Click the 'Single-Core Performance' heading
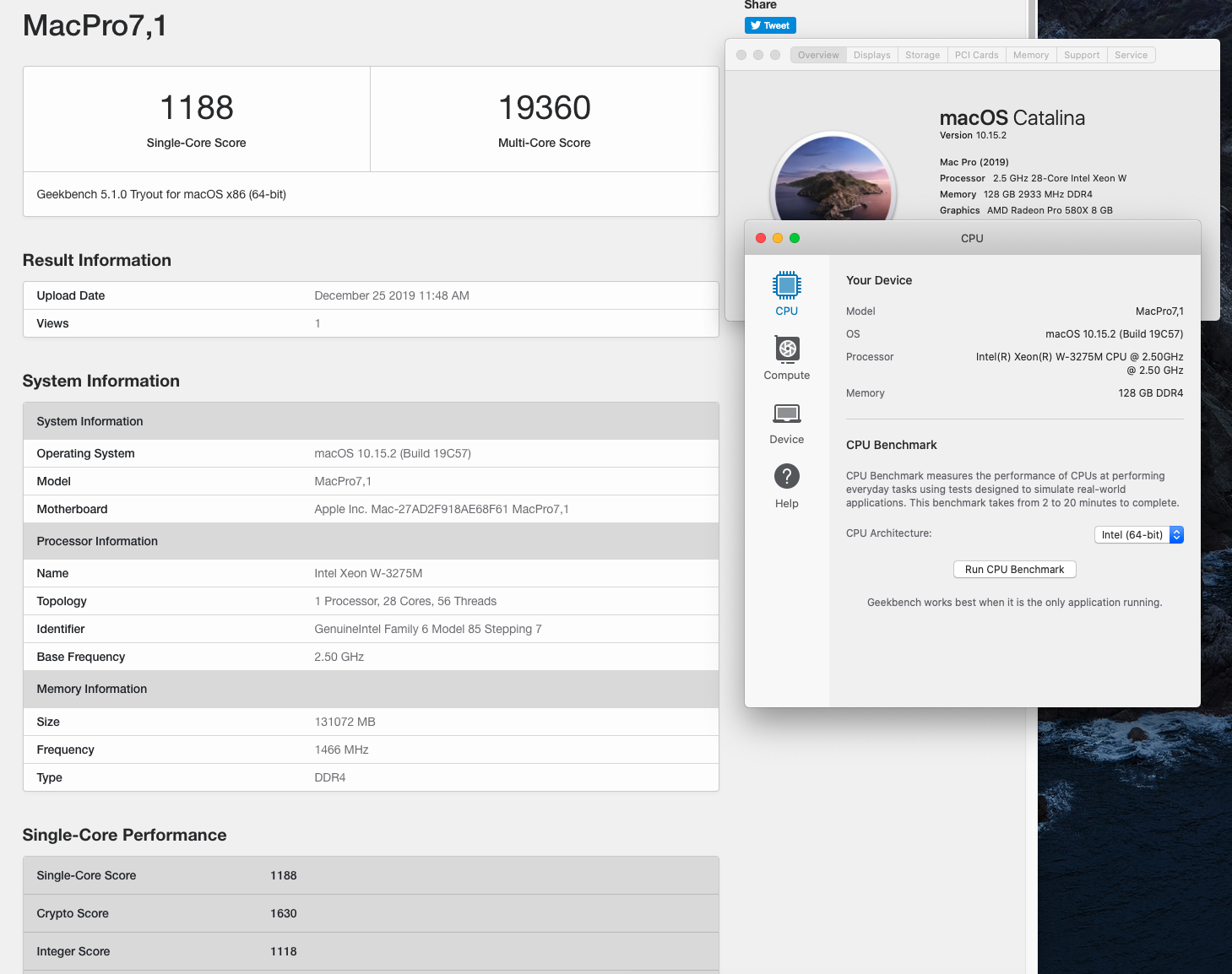The image size is (1232, 974). (x=124, y=835)
